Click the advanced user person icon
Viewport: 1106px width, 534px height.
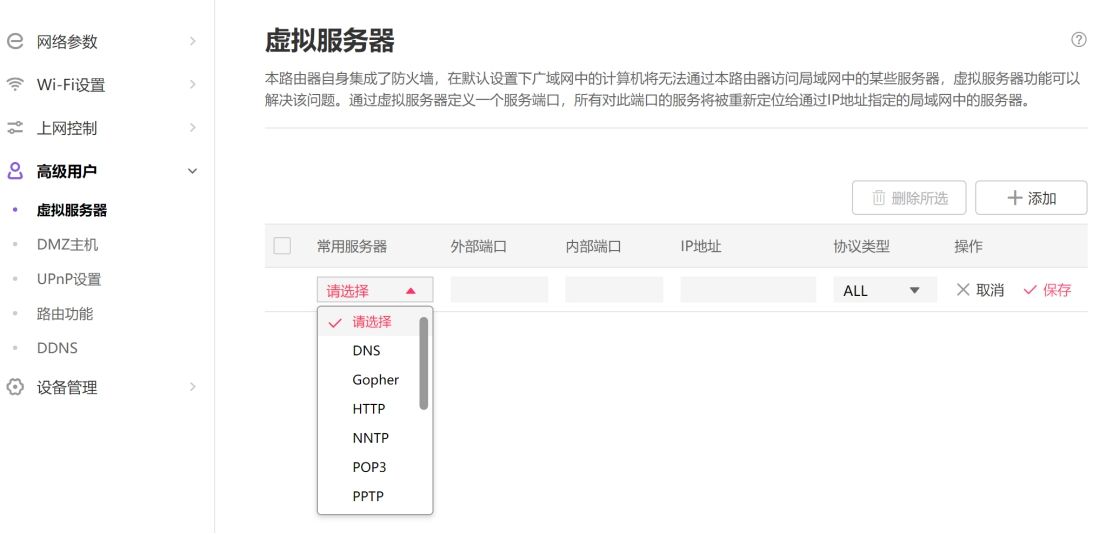pyautogui.click(x=15, y=171)
